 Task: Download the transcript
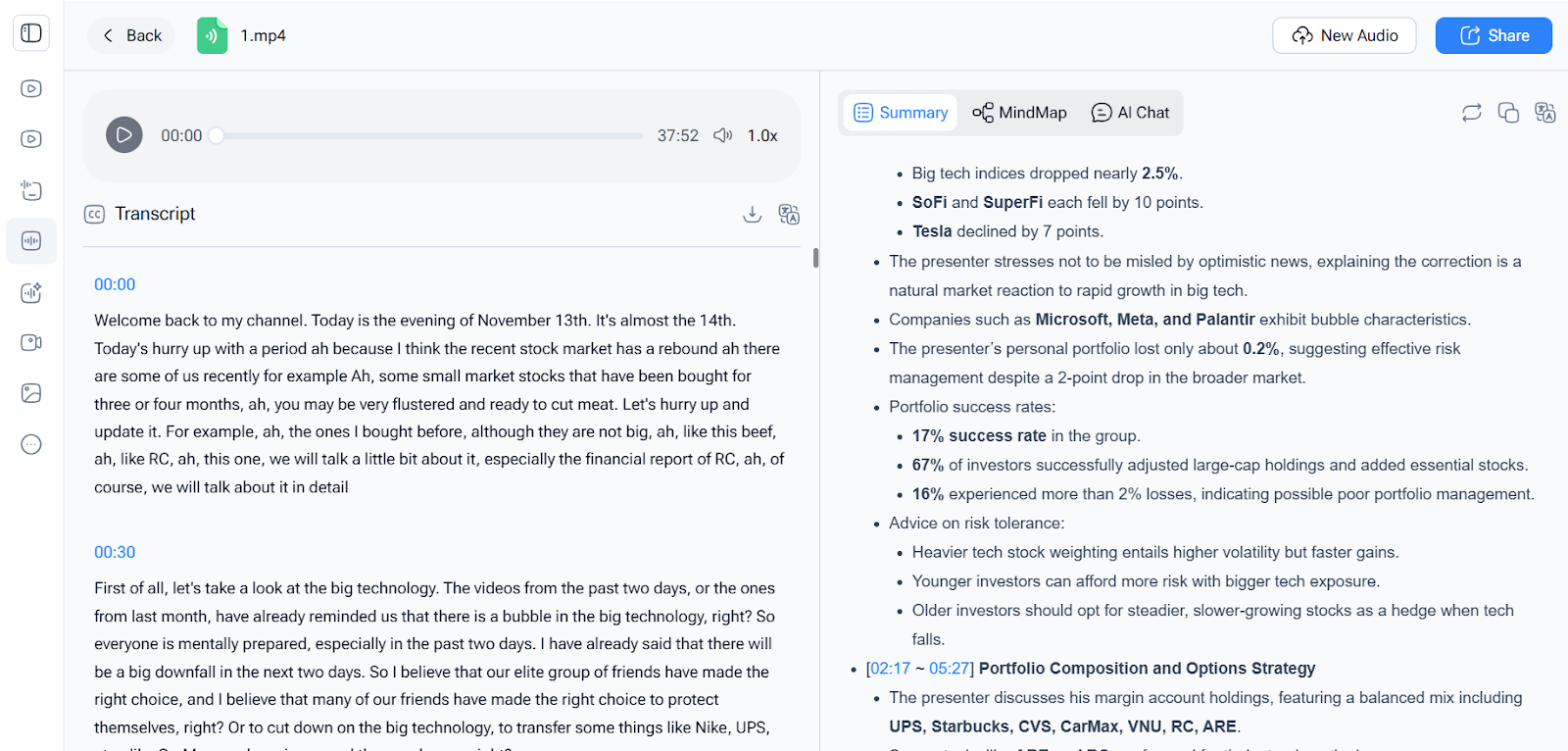[x=752, y=214]
